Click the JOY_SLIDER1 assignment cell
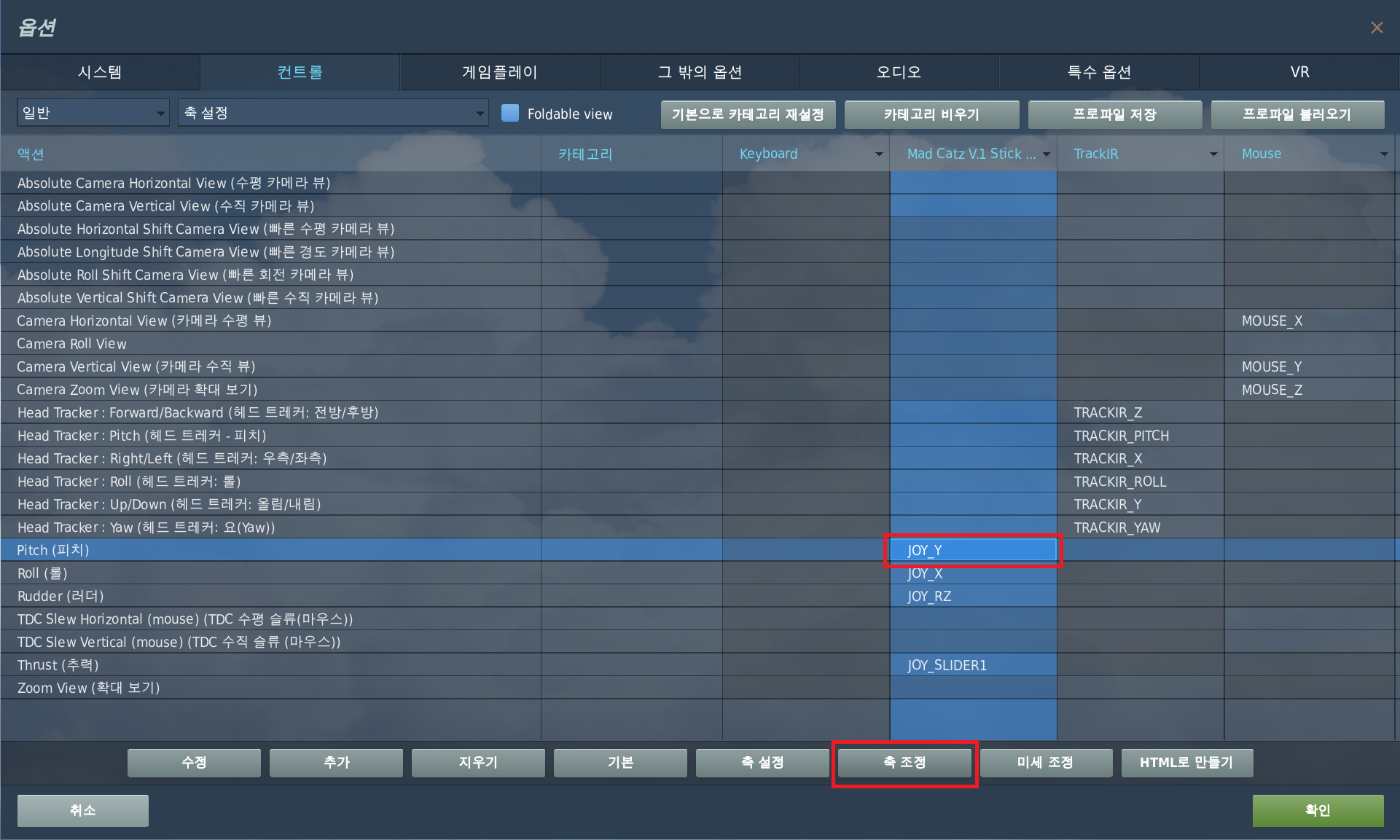 click(x=973, y=665)
